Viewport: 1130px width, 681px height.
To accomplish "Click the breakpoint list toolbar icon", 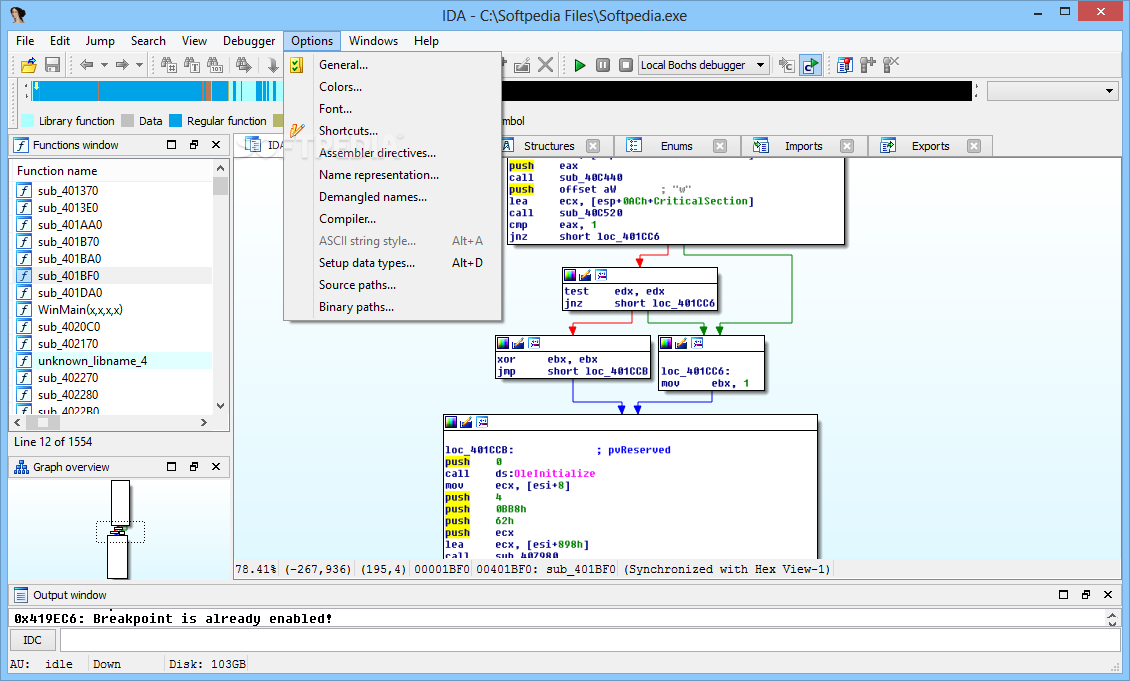I will [x=845, y=65].
